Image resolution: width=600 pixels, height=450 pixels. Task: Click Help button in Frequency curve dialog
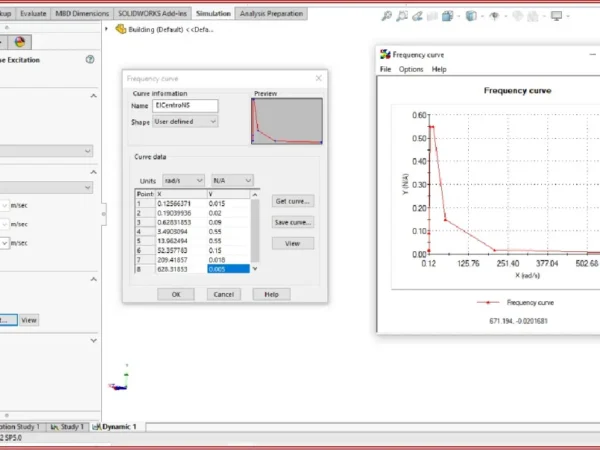tap(271, 294)
